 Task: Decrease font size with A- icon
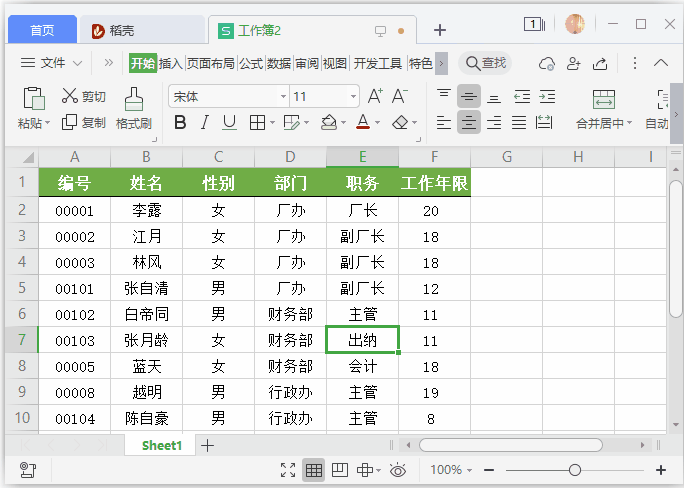coord(400,96)
